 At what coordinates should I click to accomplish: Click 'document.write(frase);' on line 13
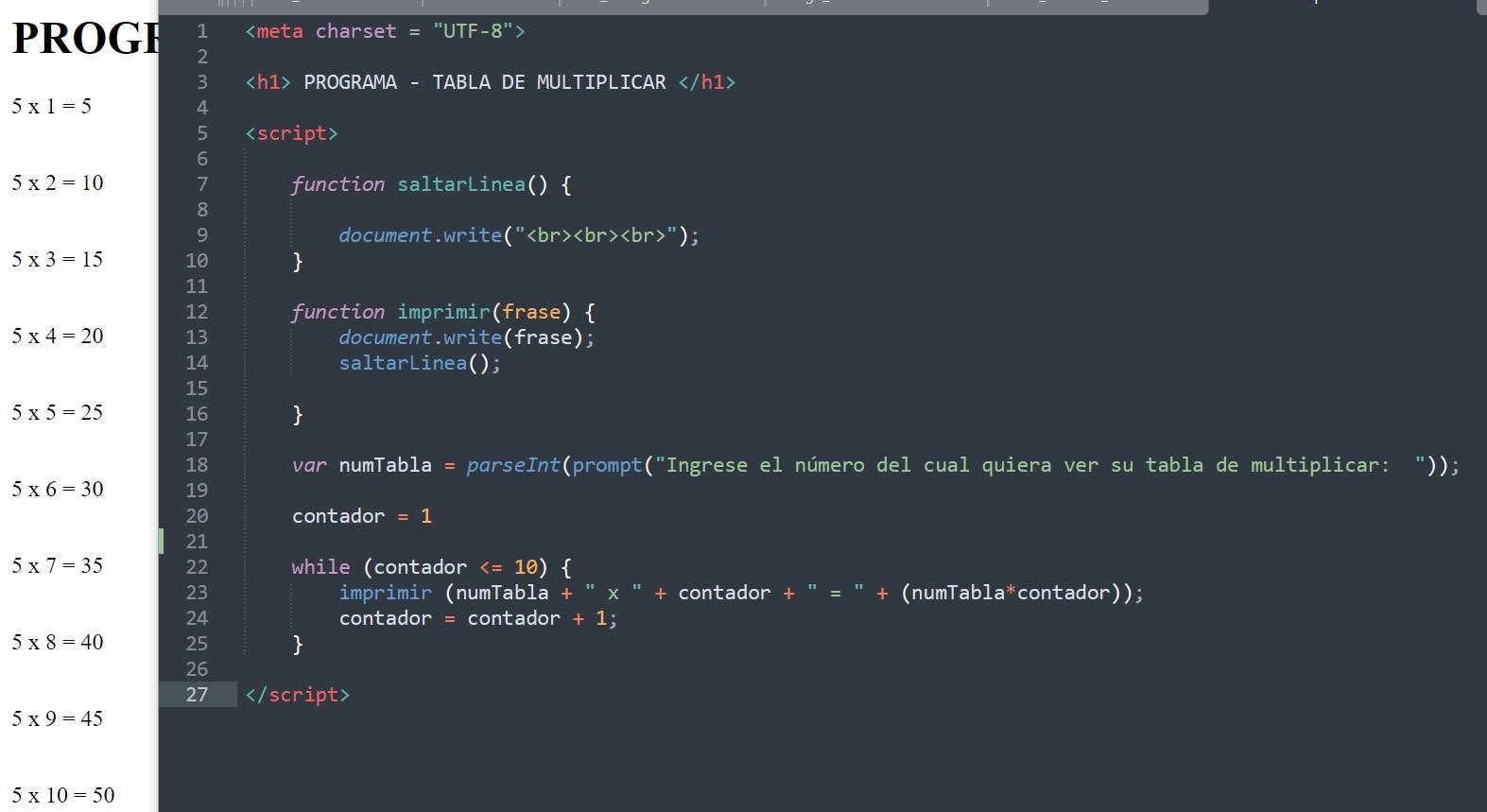click(x=467, y=337)
